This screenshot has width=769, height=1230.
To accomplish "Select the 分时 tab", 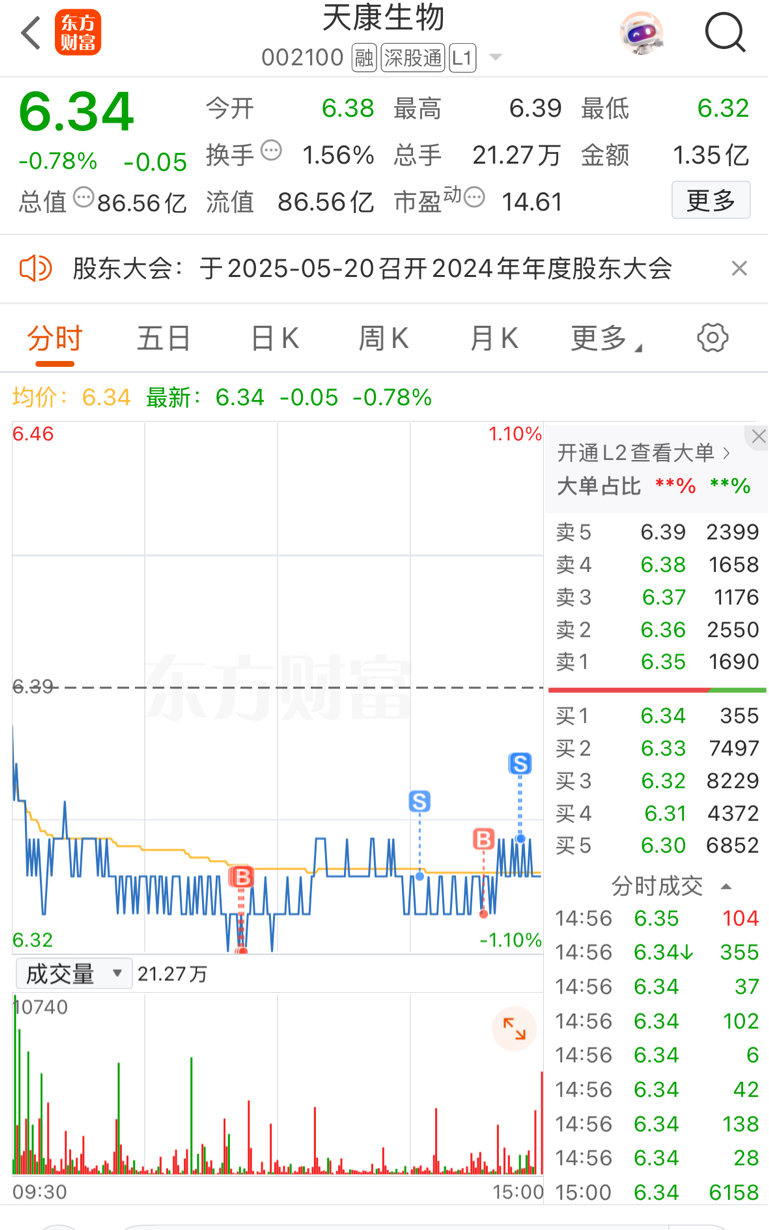I will 55,339.
